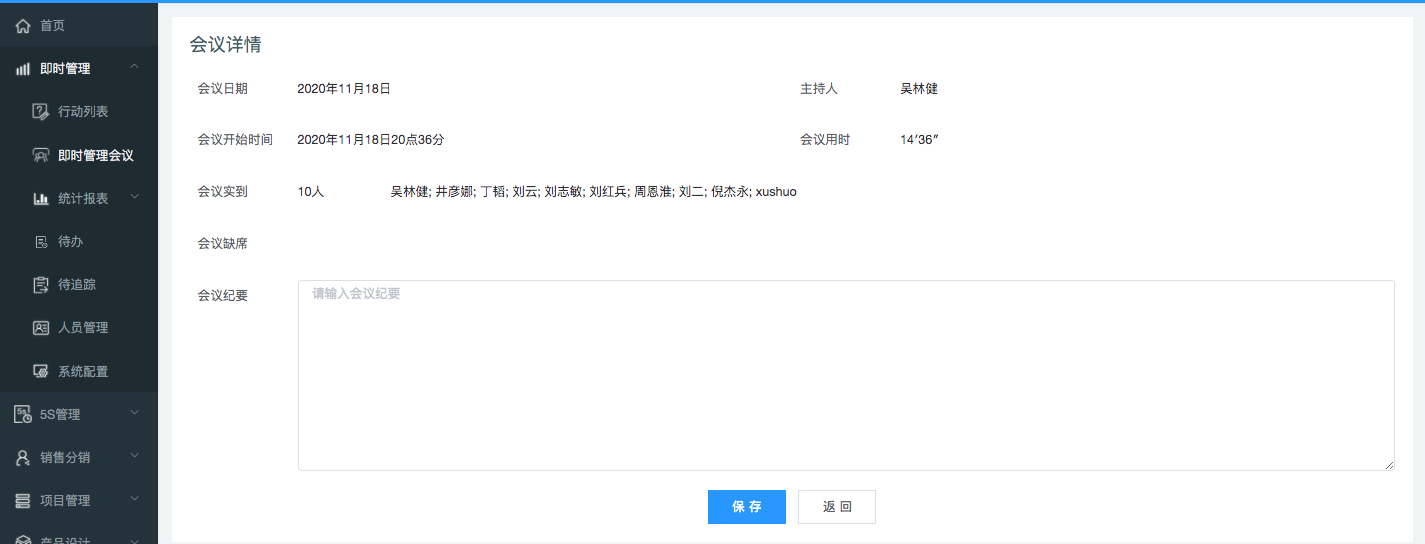This screenshot has width=1425, height=544.
Task: Click the 待办 document icon
Action: (x=41, y=242)
